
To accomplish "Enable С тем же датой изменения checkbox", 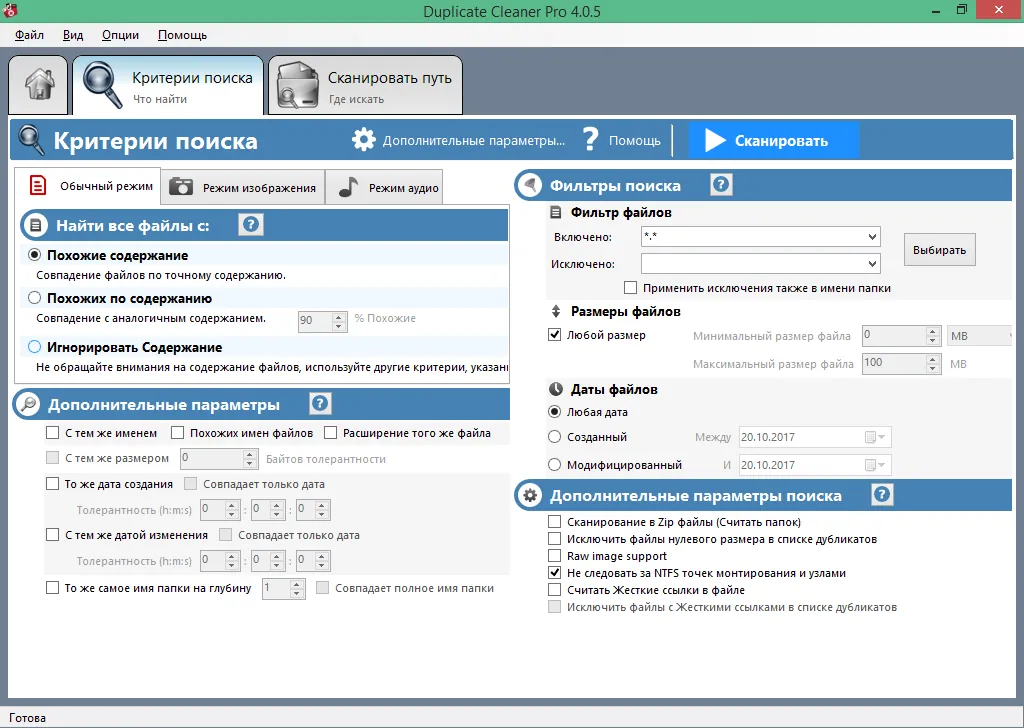I will (53, 535).
